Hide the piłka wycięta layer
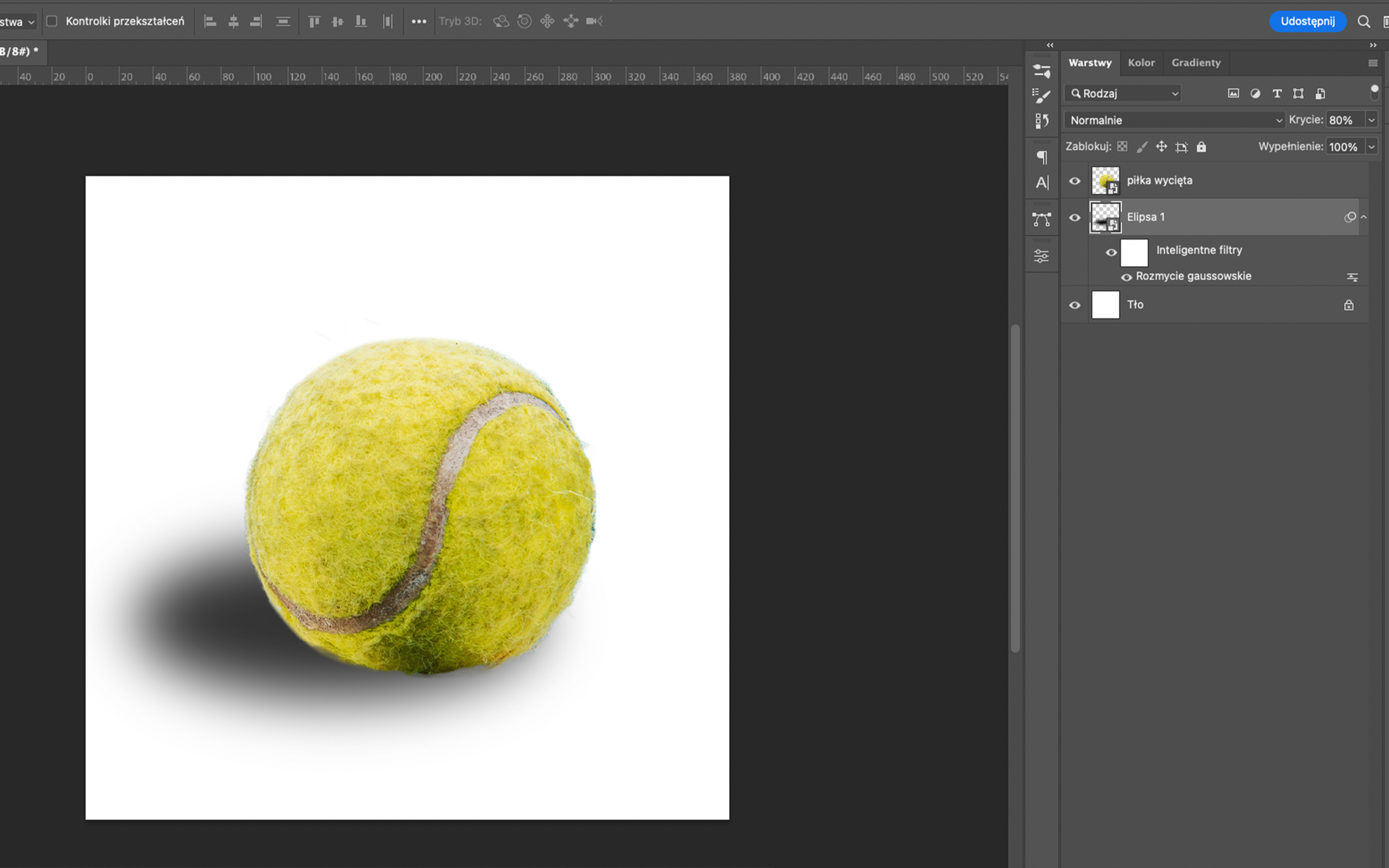 coord(1075,182)
